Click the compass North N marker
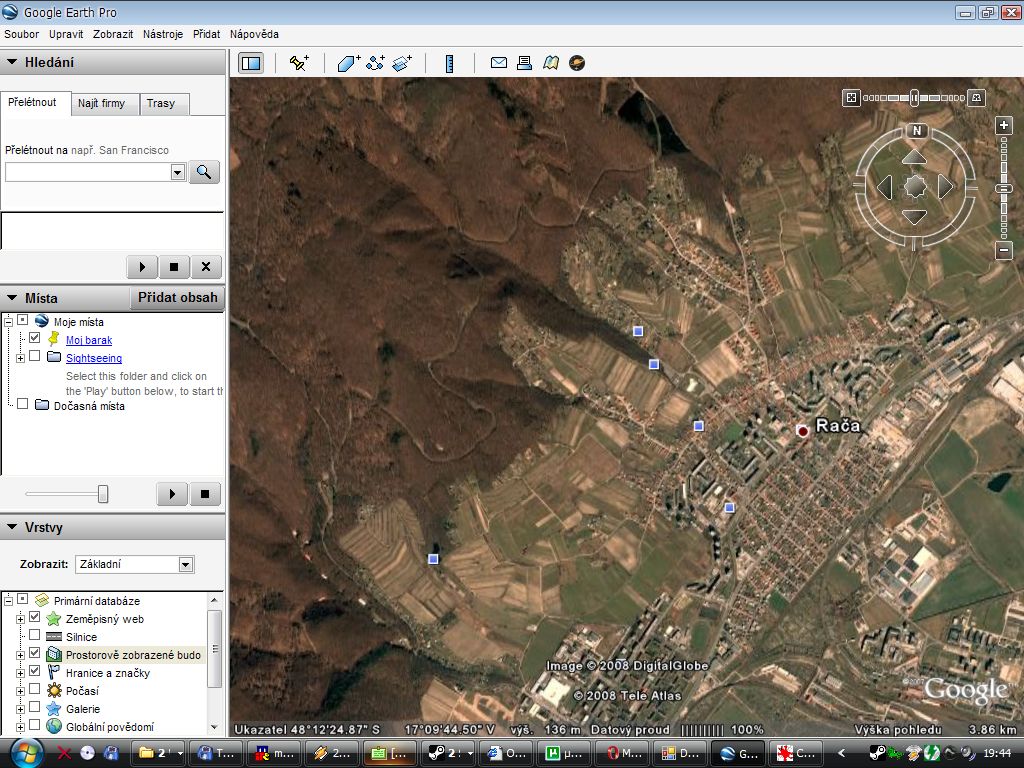 point(917,131)
